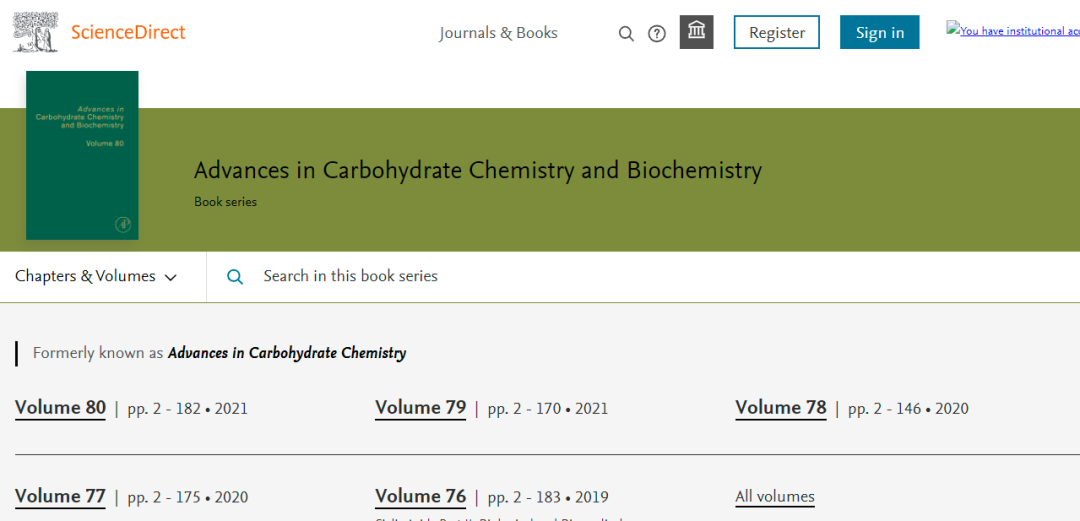Click the institution building icon
The height and width of the screenshot is (521, 1080).
pos(697,32)
